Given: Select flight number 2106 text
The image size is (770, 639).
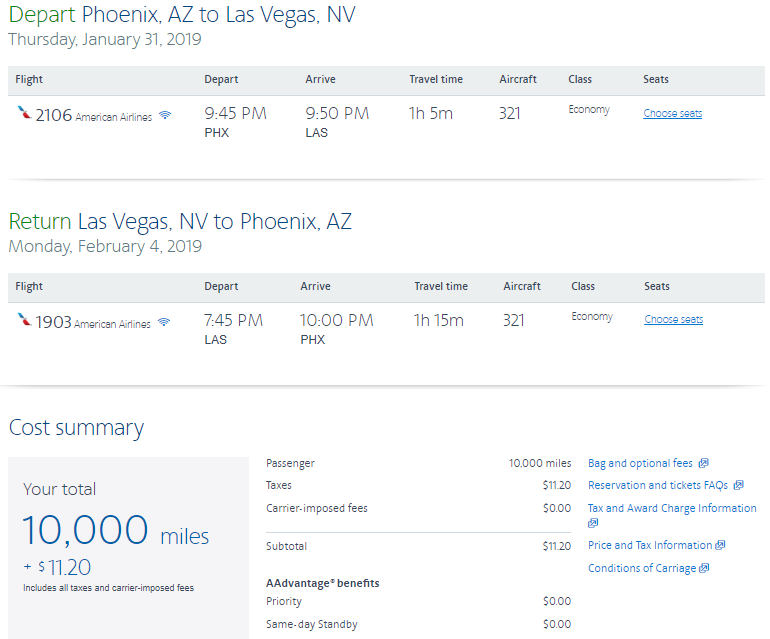Looking at the screenshot, I should (54, 115).
